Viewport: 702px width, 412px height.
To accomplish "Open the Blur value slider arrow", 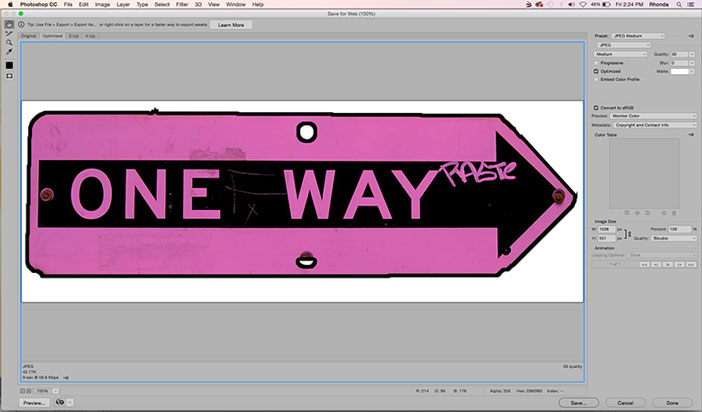I will [692, 63].
